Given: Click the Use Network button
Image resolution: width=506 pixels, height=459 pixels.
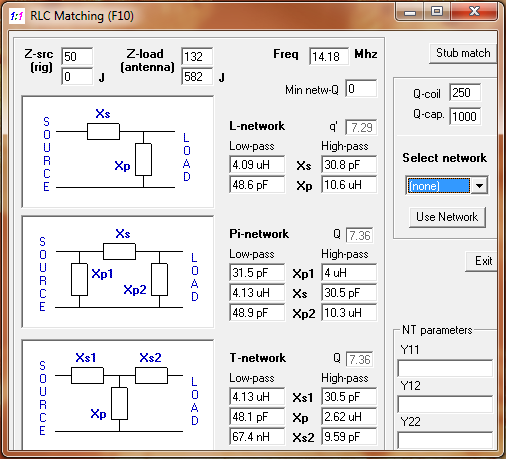Looking at the screenshot, I should 447,217.
